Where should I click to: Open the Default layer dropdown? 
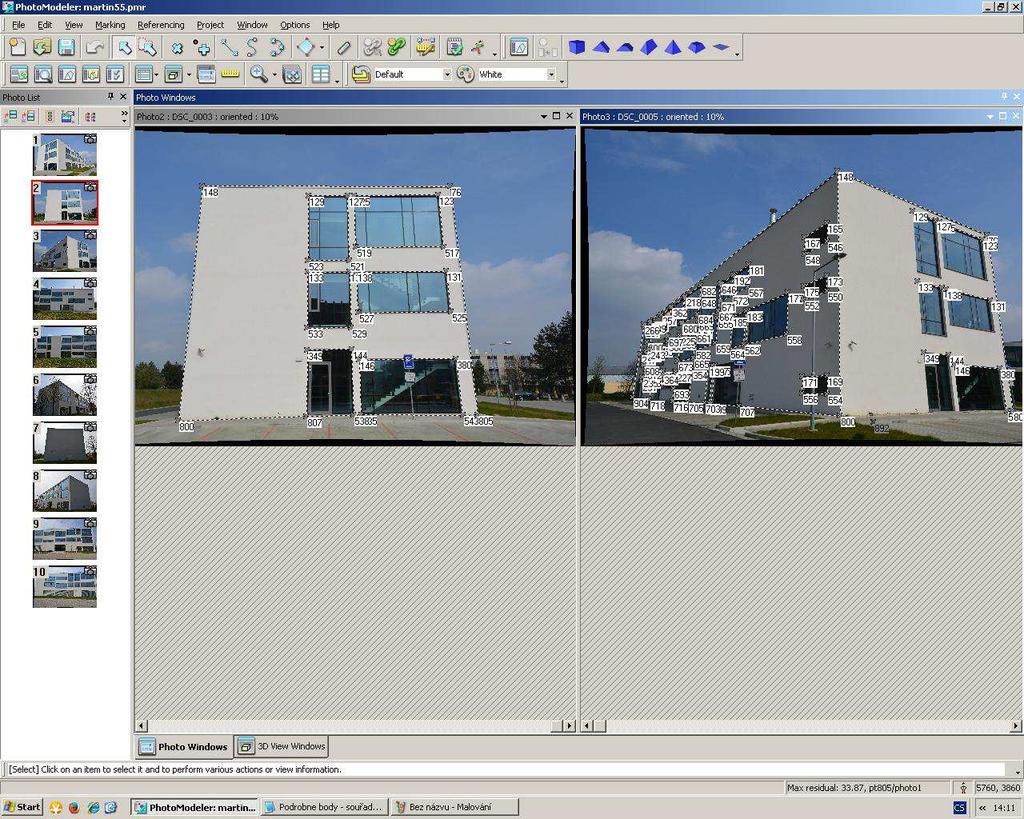pyautogui.click(x=447, y=74)
